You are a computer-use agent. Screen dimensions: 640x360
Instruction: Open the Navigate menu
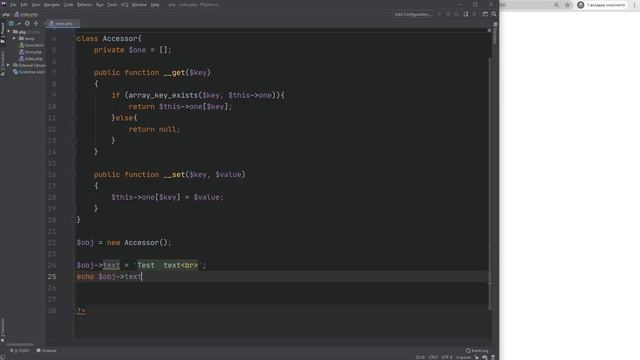[52, 4]
